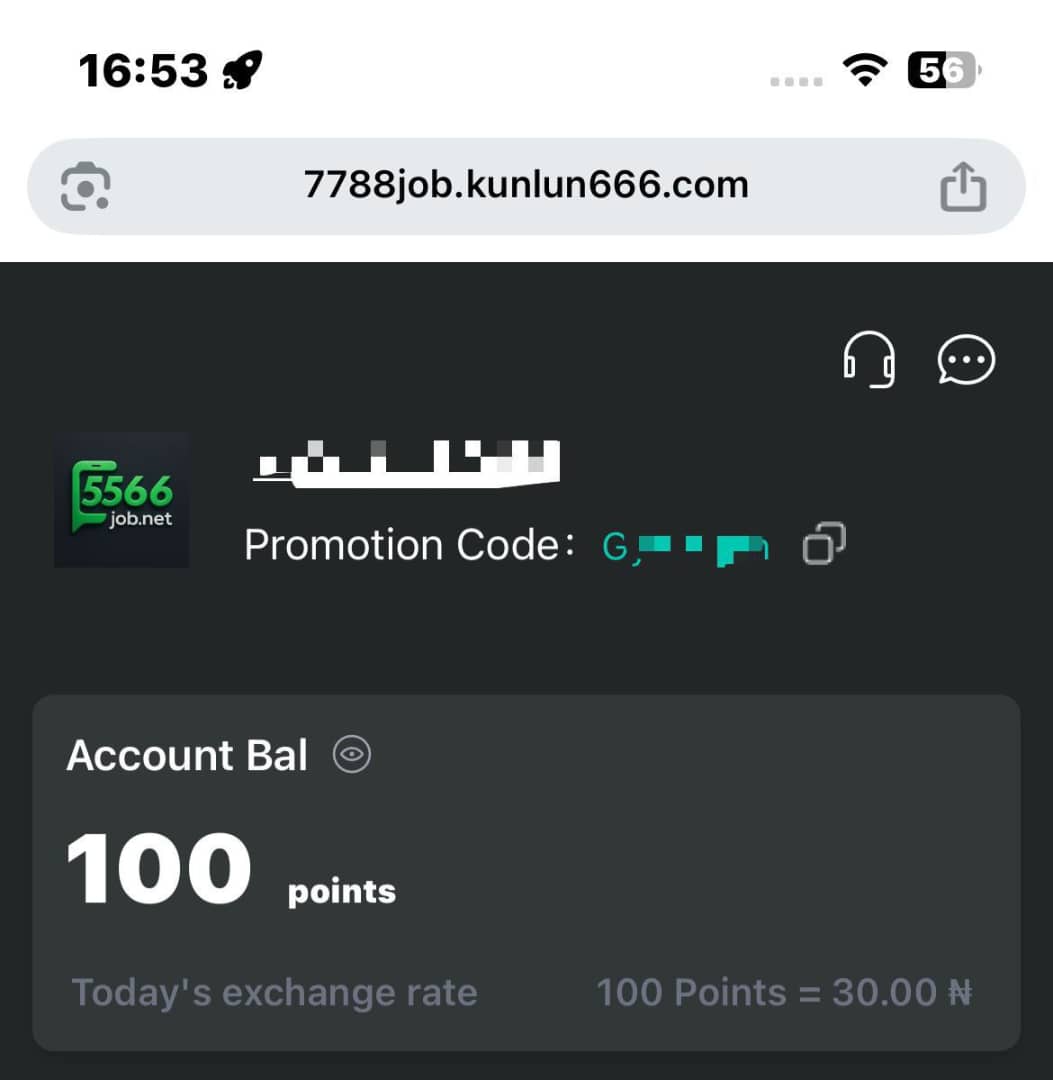The width and height of the screenshot is (1053, 1080).
Task: Hide the account balance with eye icon
Action: tap(352, 754)
